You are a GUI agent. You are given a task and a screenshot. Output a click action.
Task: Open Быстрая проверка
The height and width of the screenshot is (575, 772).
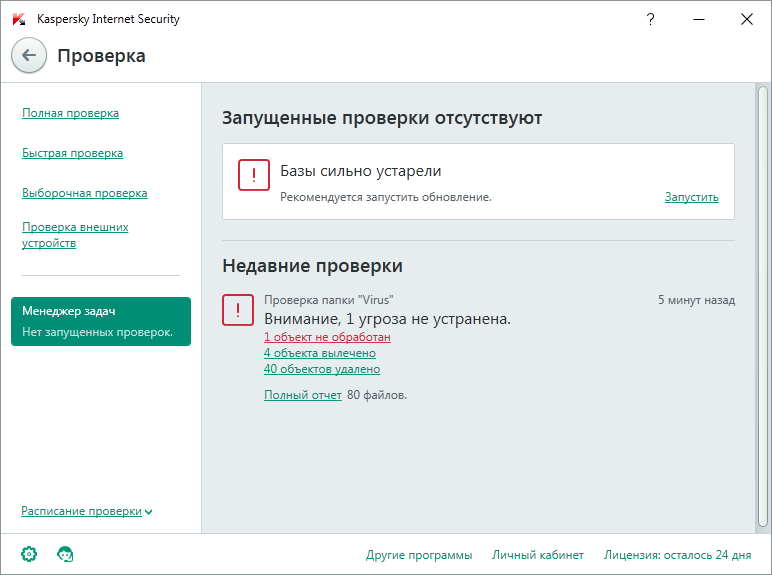[x=72, y=153]
